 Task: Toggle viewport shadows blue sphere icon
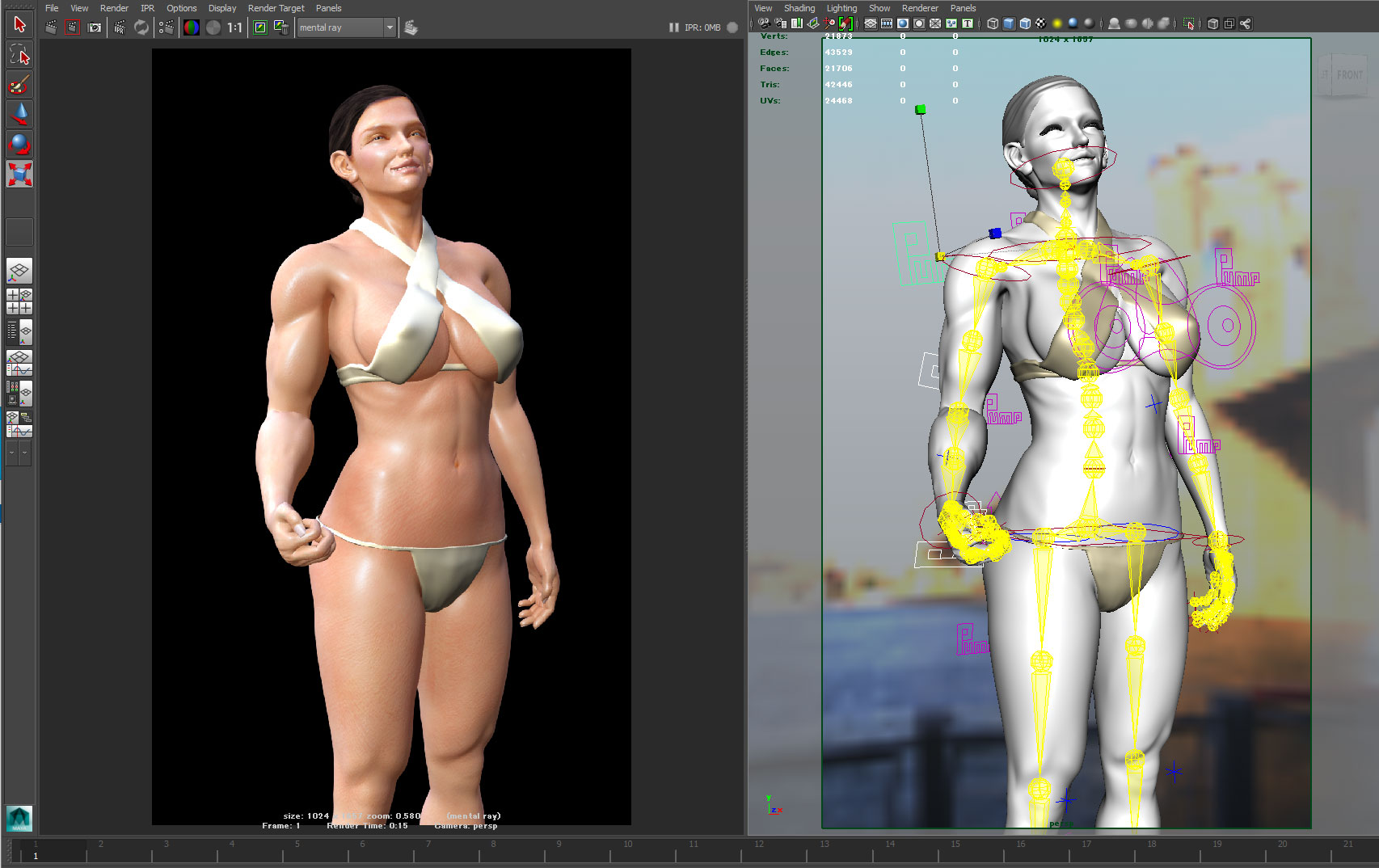pyautogui.click(x=1073, y=23)
